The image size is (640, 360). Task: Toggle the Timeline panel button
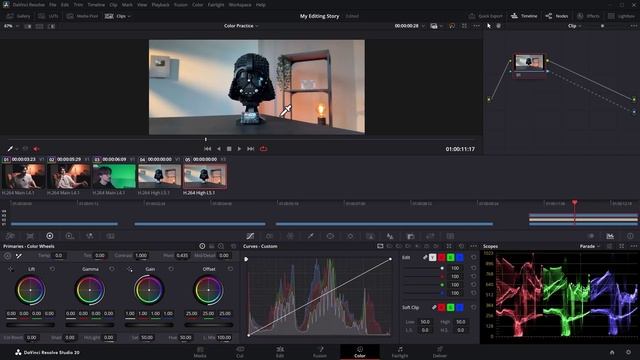tap(524, 16)
